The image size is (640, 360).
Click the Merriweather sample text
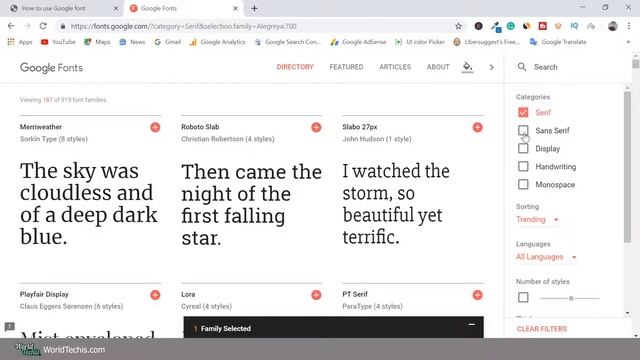pyautogui.click(x=89, y=204)
